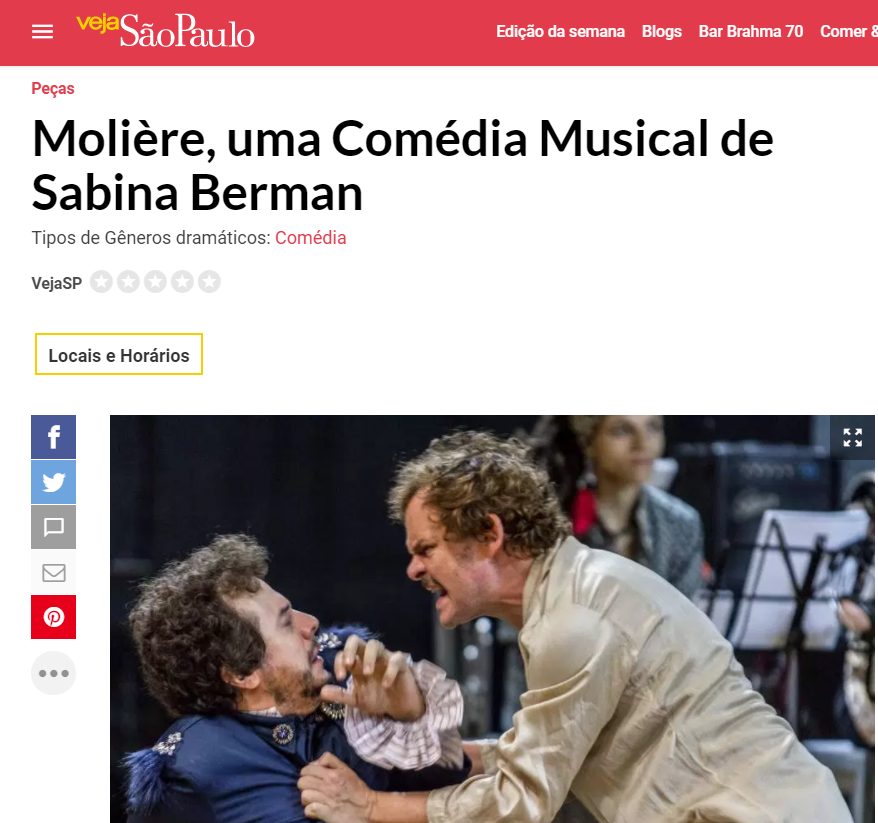Share on Twitter icon
The width and height of the screenshot is (878, 823).
point(53,482)
